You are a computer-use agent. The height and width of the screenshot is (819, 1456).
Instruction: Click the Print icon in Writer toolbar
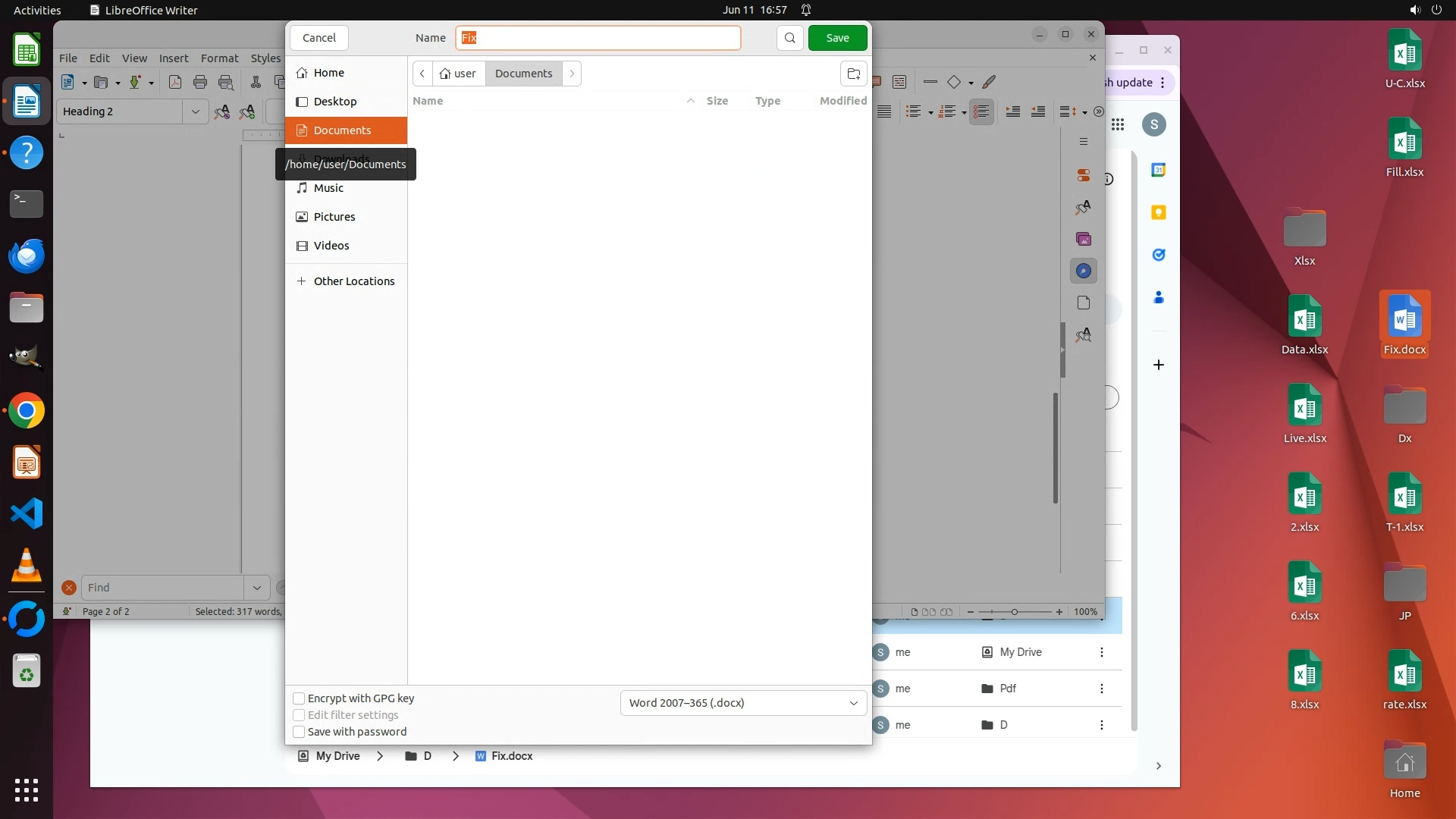click(x=200, y=82)
